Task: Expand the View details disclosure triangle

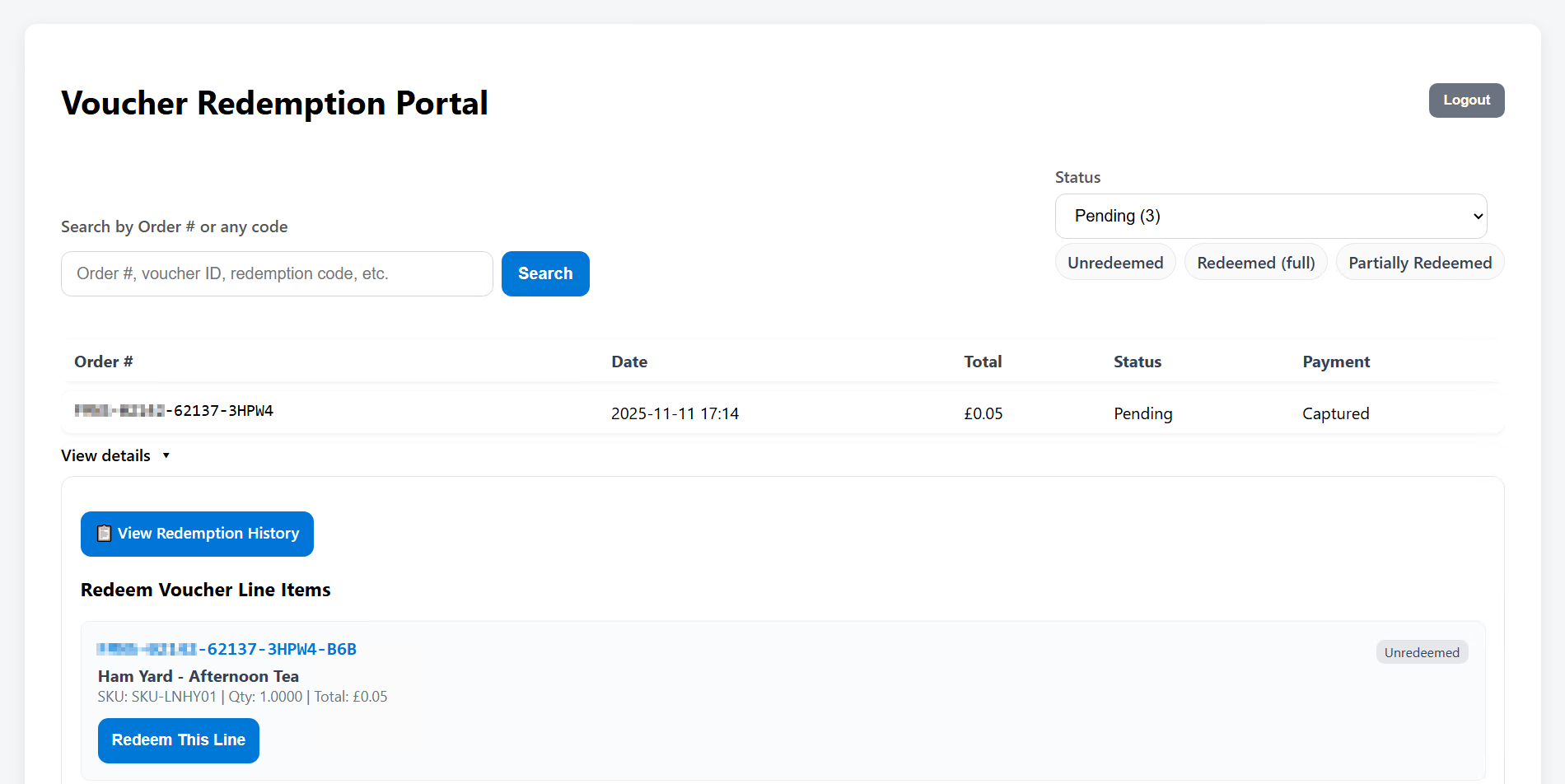Action: point(166,455)
